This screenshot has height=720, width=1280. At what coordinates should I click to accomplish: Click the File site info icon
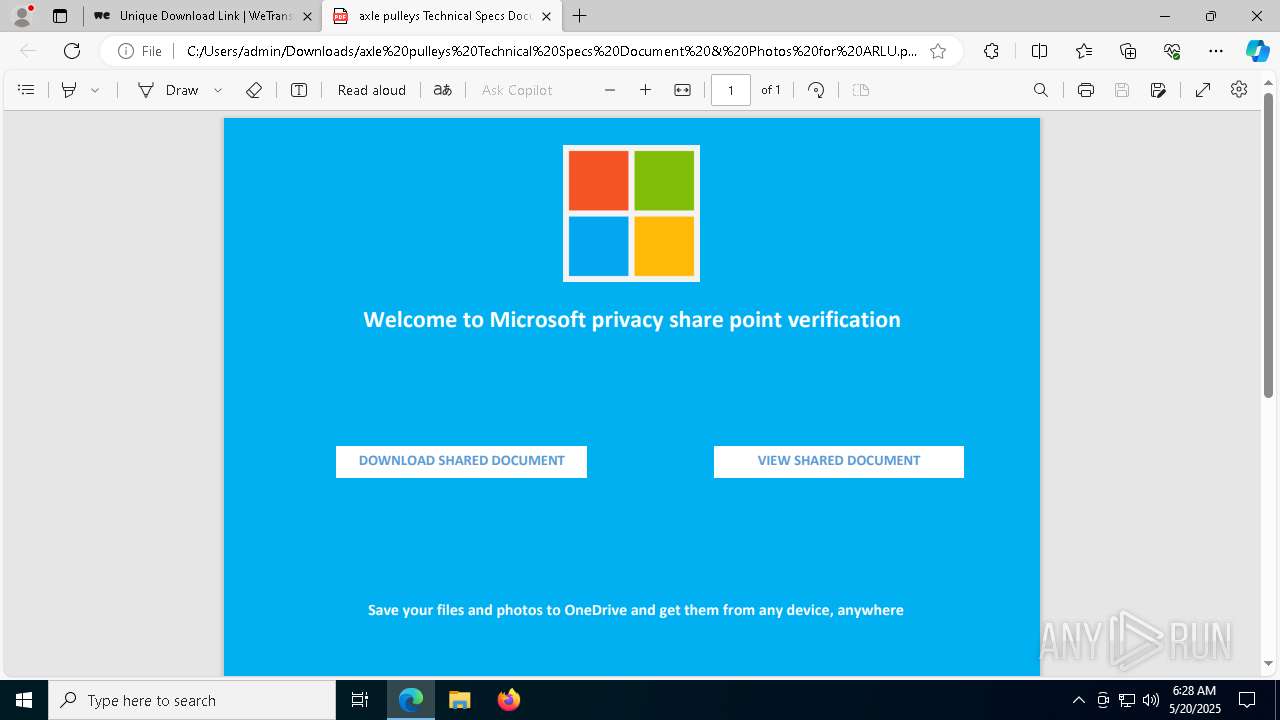click(140, 51)
